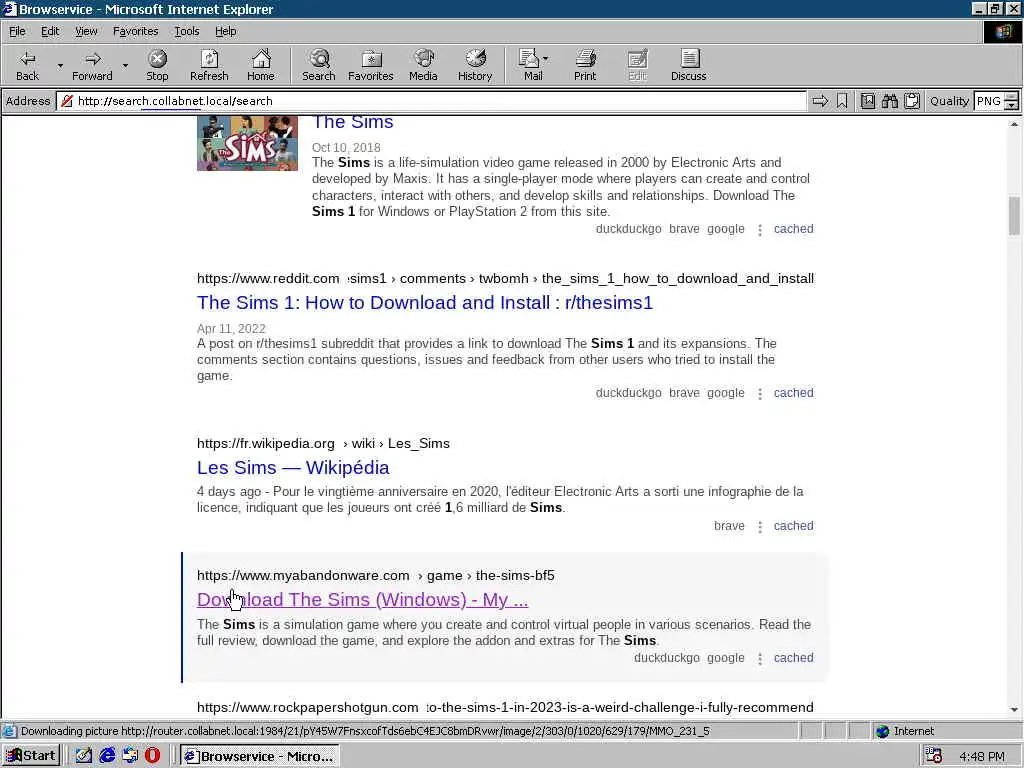The width and height of the screenshot is (1024, 768).
Task: Click the bookmark ribbon icon by address bar
Action: click(x=842, y=101)
